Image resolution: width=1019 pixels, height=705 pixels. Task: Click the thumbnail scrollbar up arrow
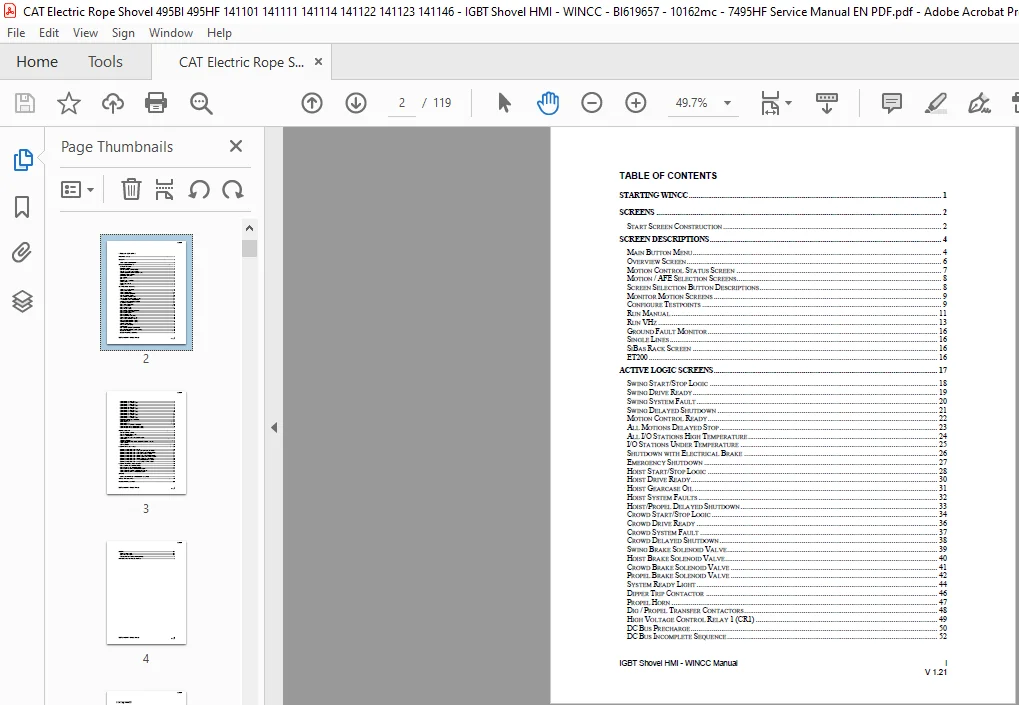(x=250, y=228)
